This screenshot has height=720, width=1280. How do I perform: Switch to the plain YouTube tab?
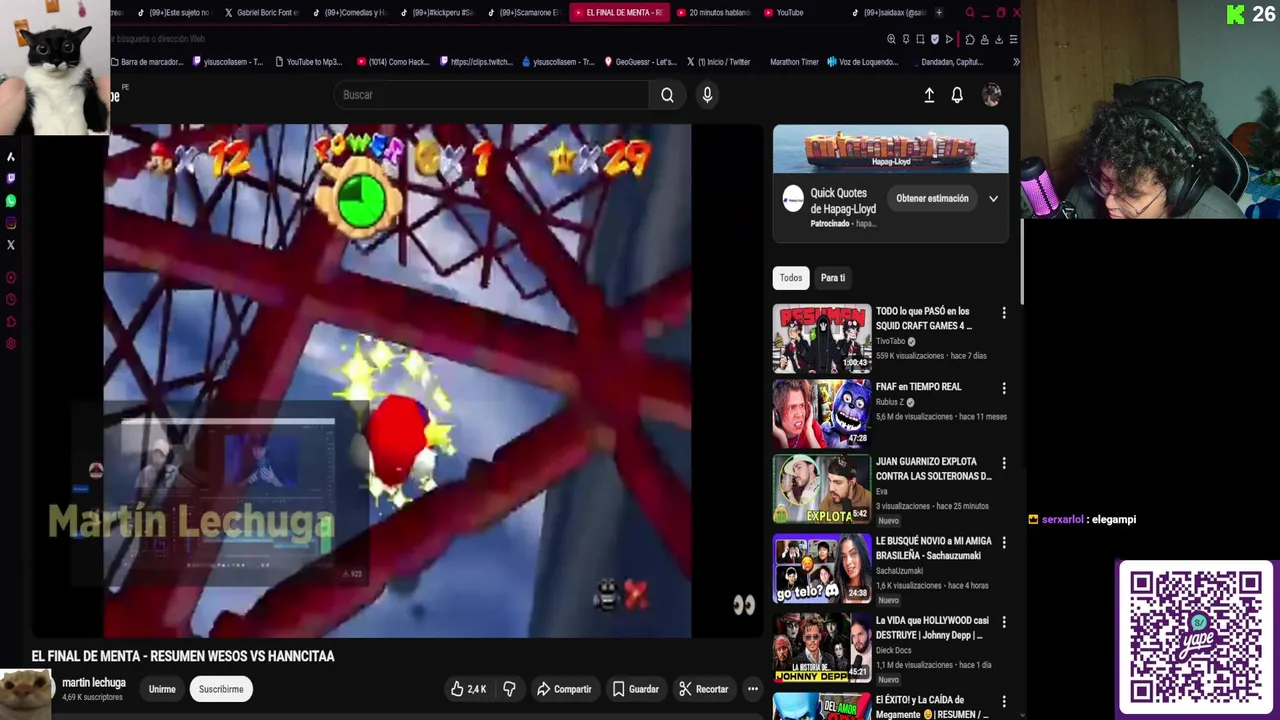(x=800, y=13)
